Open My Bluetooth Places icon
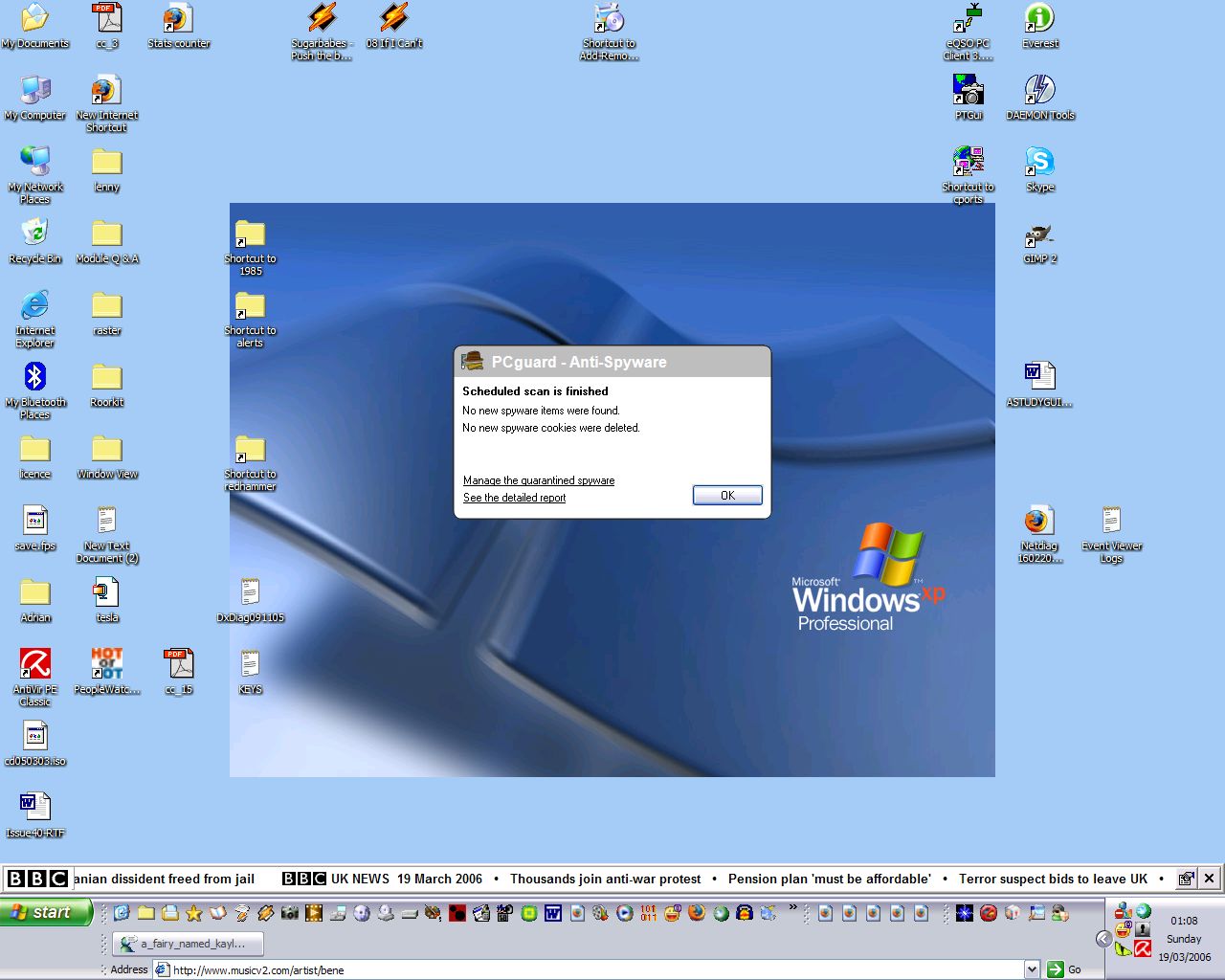 (35, 391)
